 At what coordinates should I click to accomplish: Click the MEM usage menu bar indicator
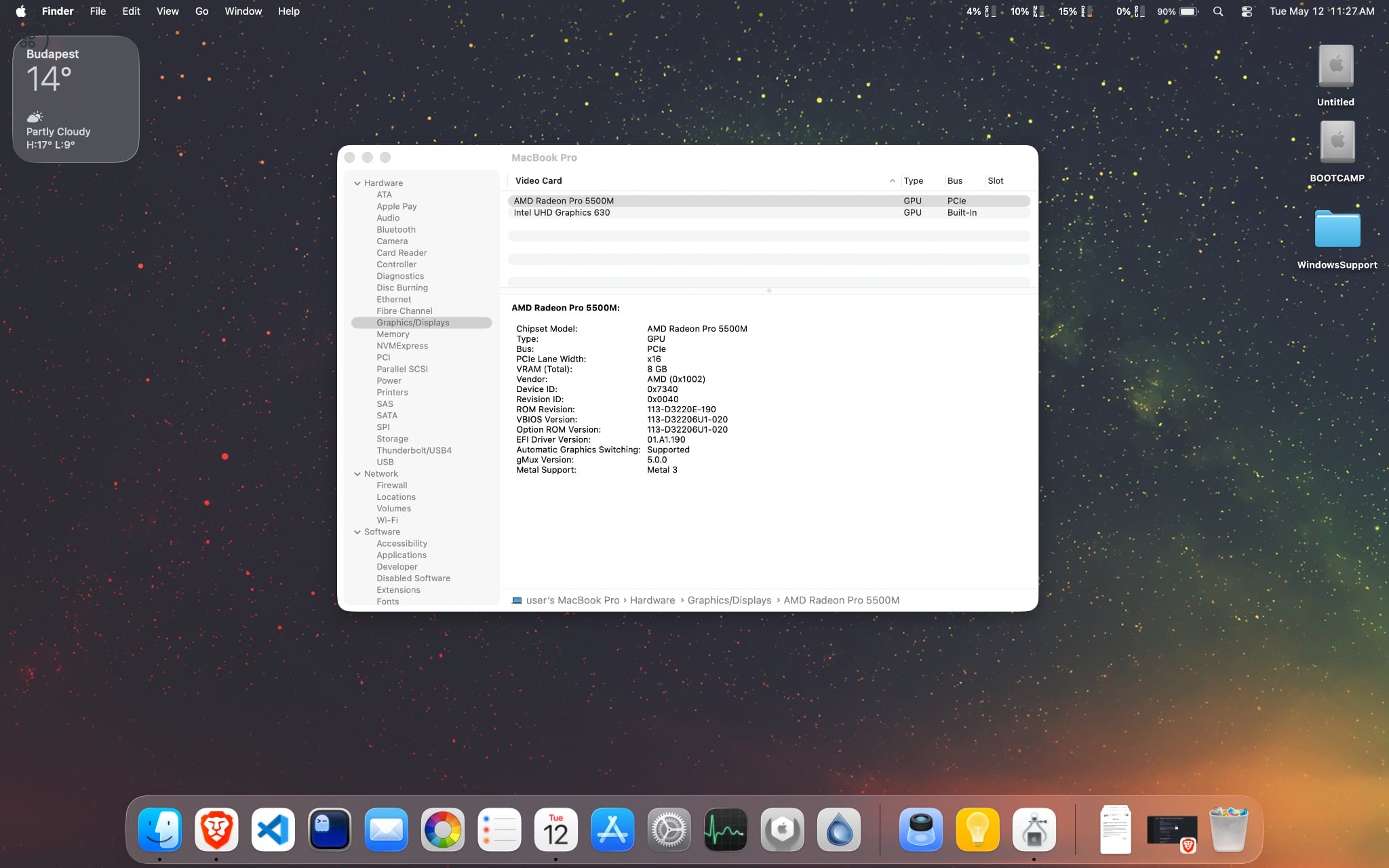(1028, 11)
